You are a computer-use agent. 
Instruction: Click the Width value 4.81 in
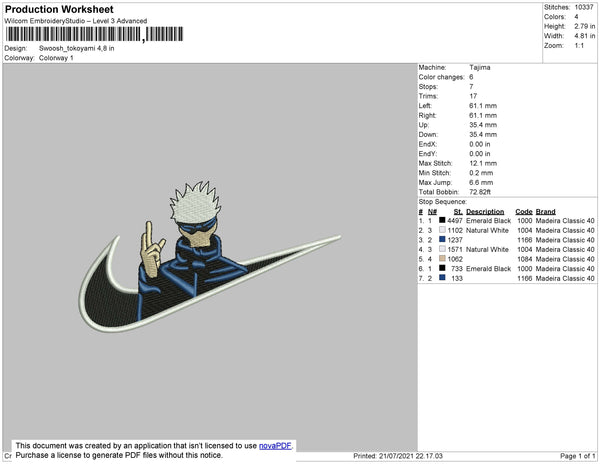(584, 36)
